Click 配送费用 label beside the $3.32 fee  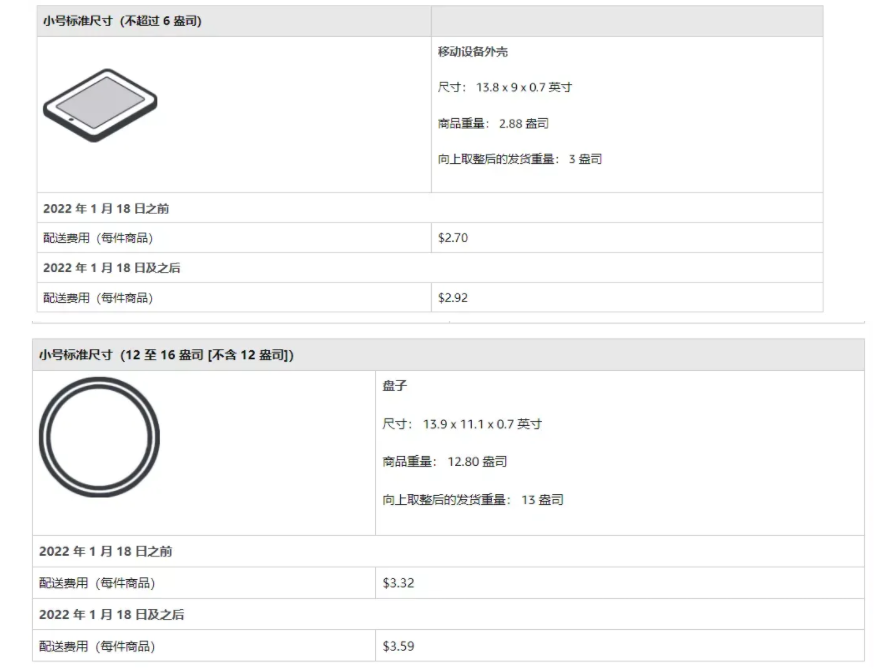(x=97, y=583)
